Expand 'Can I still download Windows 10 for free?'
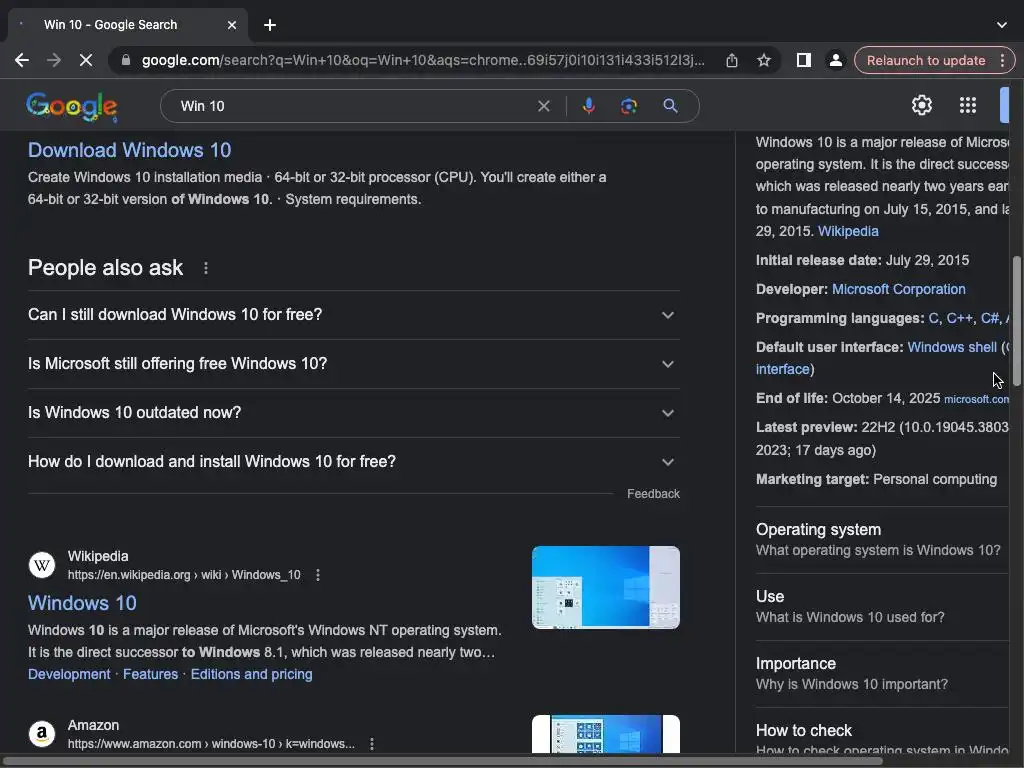Screen dimensions: 1024x768 (x=354, y=315)
